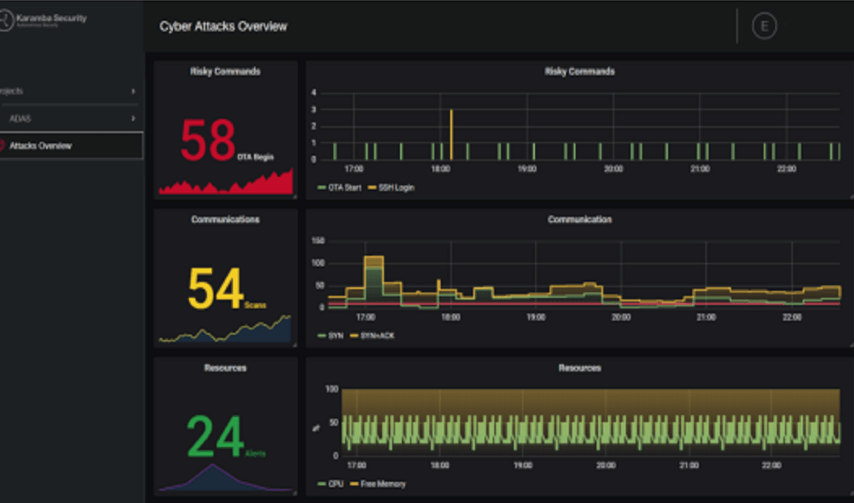Screen dimensions: 854x503
Task: Click the red sparkline under 58
Action: click(226, 182)
